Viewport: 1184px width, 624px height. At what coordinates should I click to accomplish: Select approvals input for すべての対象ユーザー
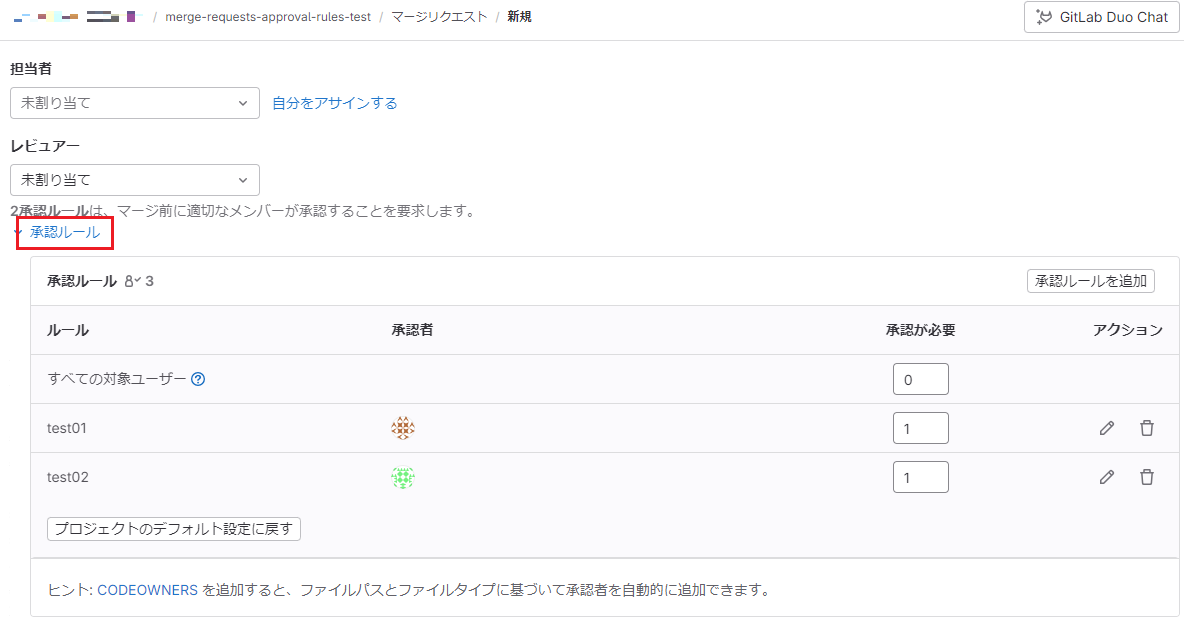click(x=920, y=379)
